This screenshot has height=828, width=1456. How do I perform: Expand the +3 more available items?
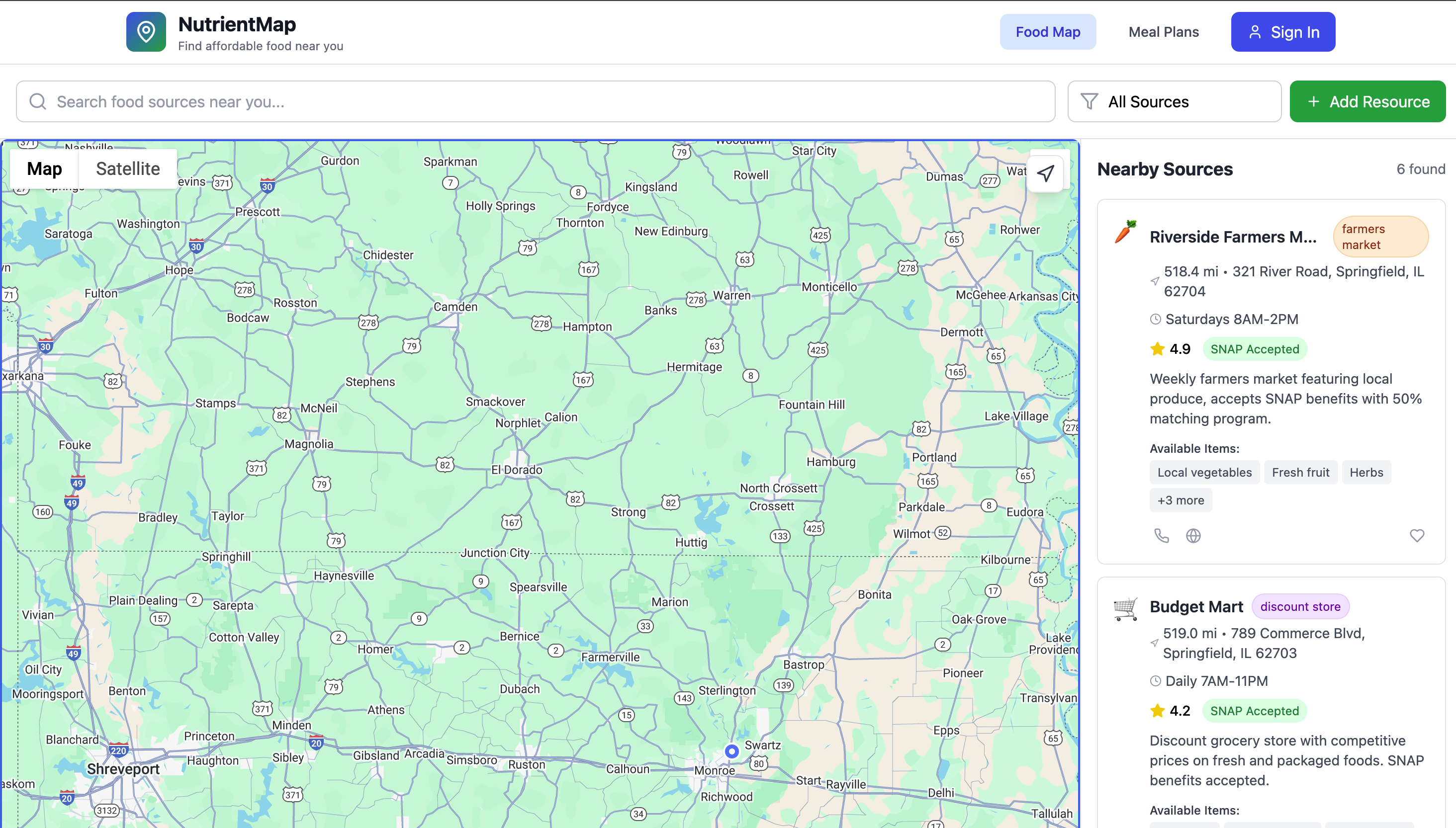1180,500
